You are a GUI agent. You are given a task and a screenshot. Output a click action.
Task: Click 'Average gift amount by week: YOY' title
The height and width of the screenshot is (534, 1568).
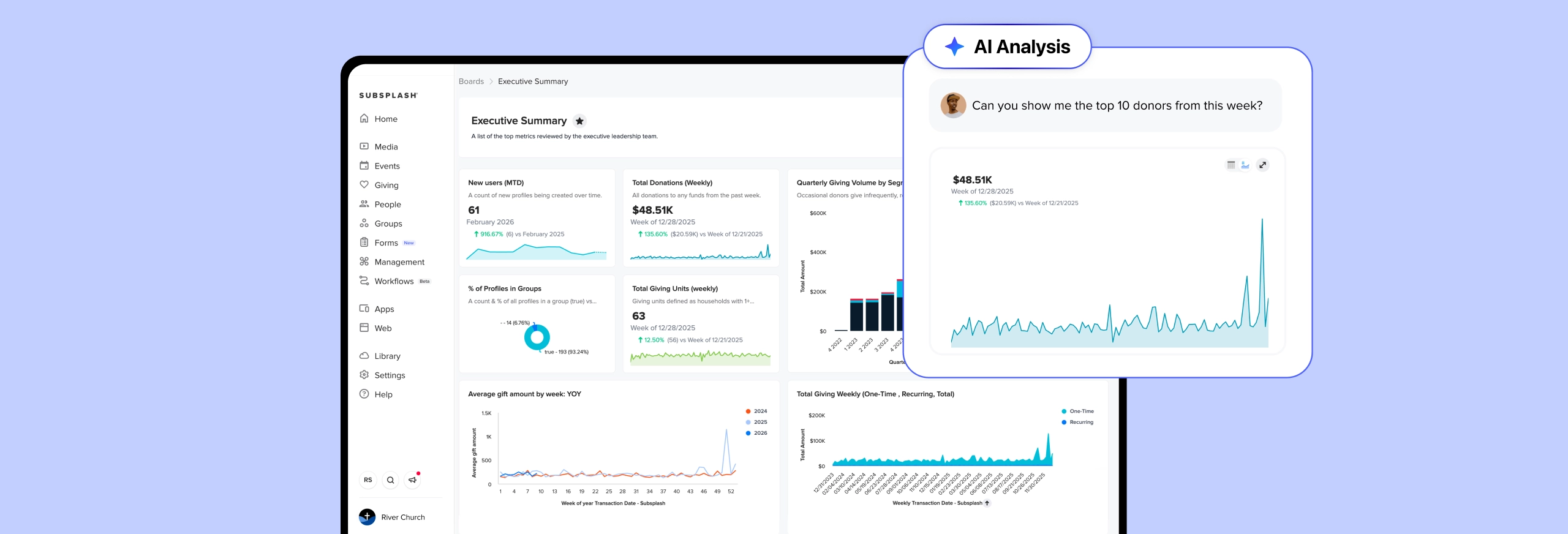point(524,394)
